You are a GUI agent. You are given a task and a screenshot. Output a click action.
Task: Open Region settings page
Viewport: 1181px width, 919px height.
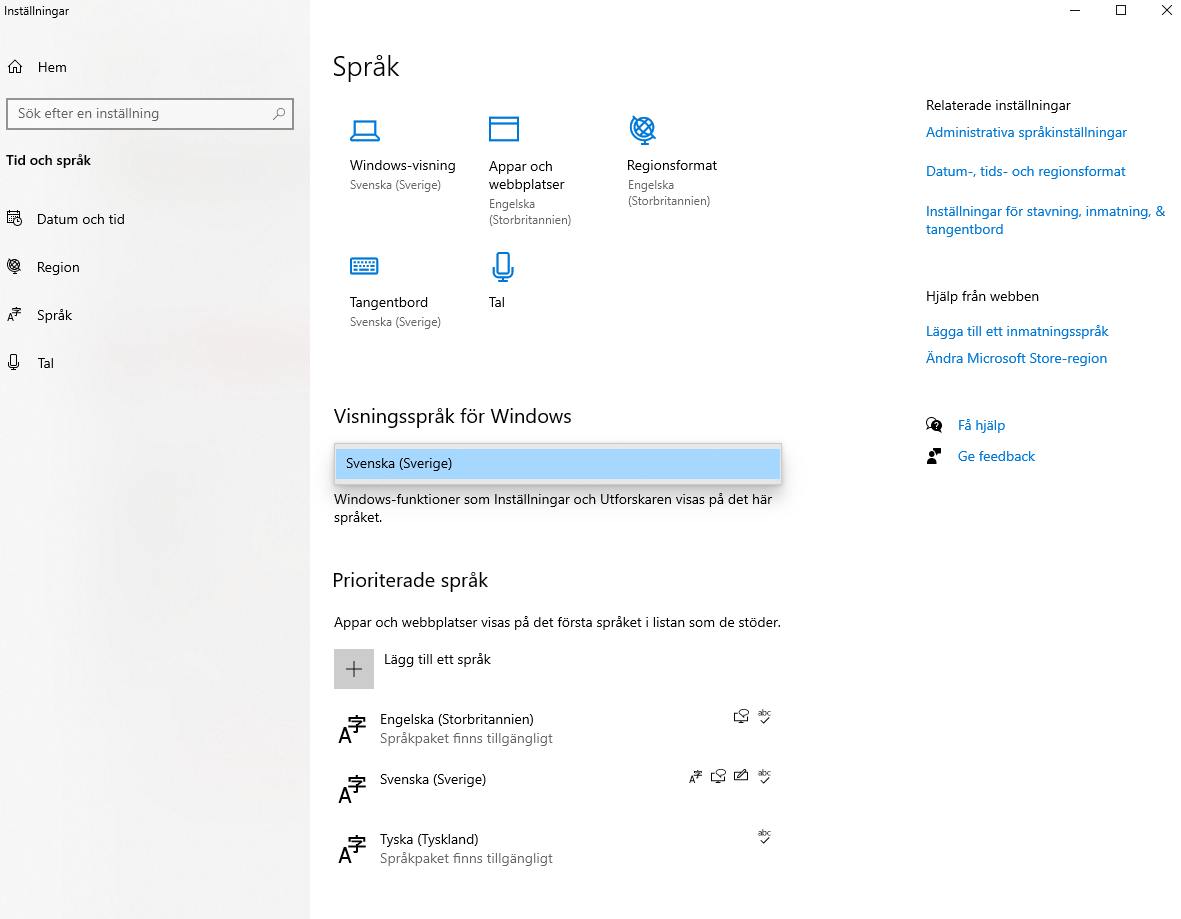[58, 267]
